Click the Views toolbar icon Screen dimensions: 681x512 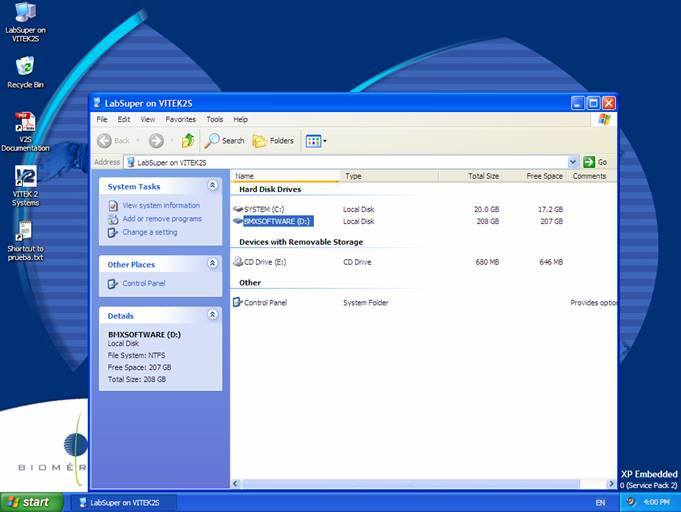(x=313, y=141)
